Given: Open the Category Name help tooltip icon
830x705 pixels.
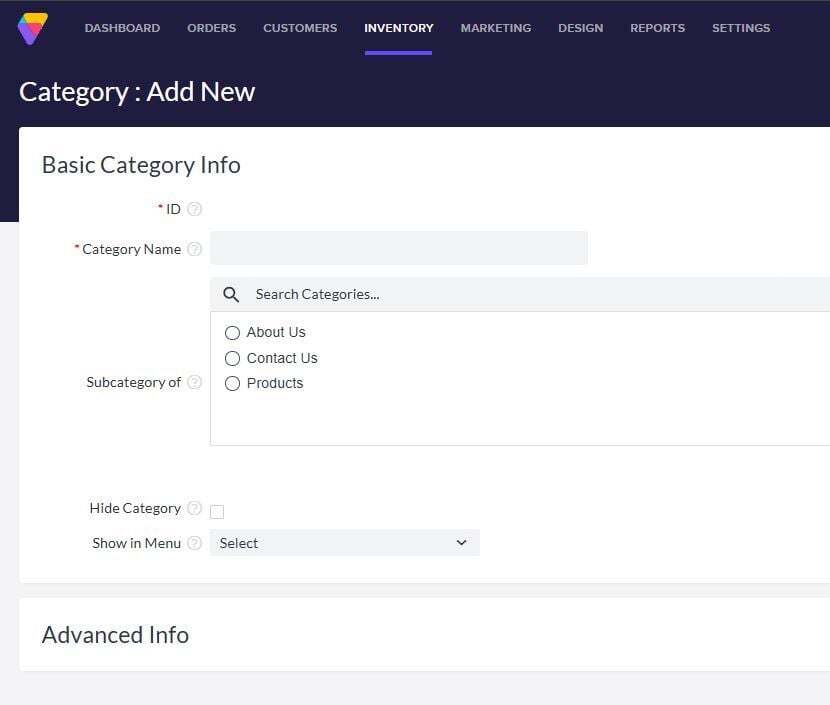Looking at the screenshot, I should pyautogui.click(x=194, y=249).
